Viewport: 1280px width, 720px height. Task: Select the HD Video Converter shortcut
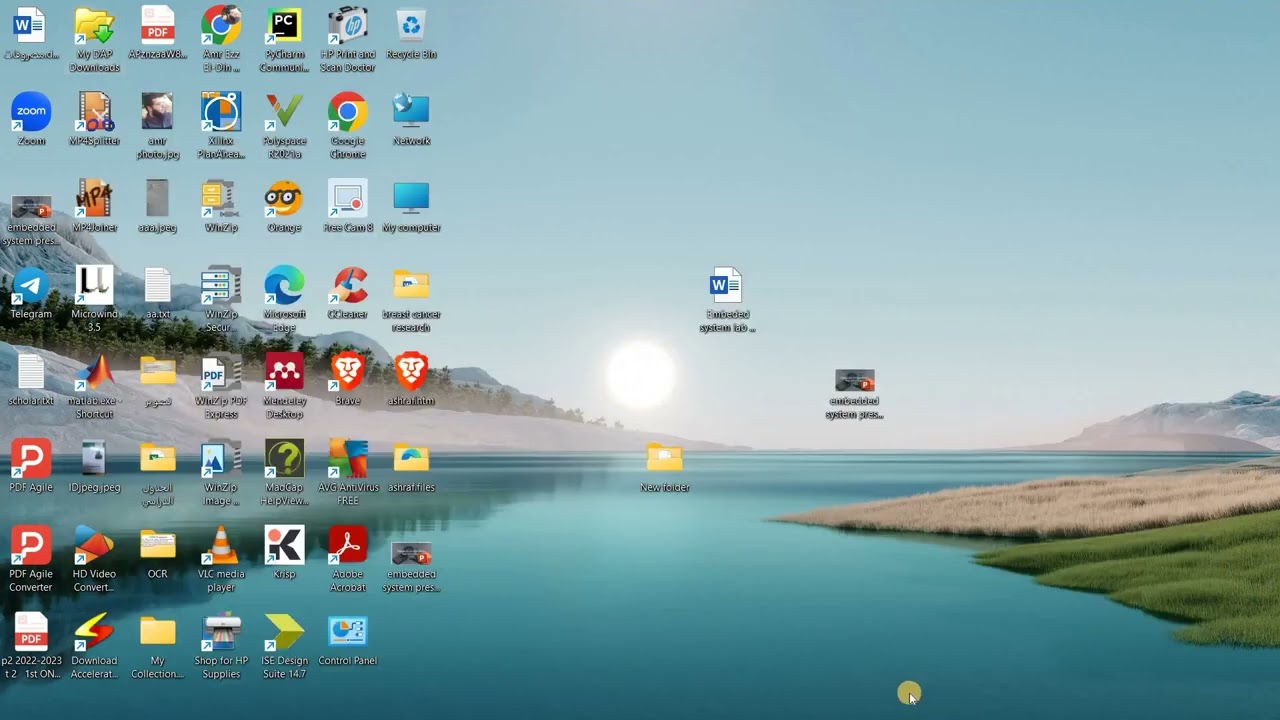(x=94, y=560)
